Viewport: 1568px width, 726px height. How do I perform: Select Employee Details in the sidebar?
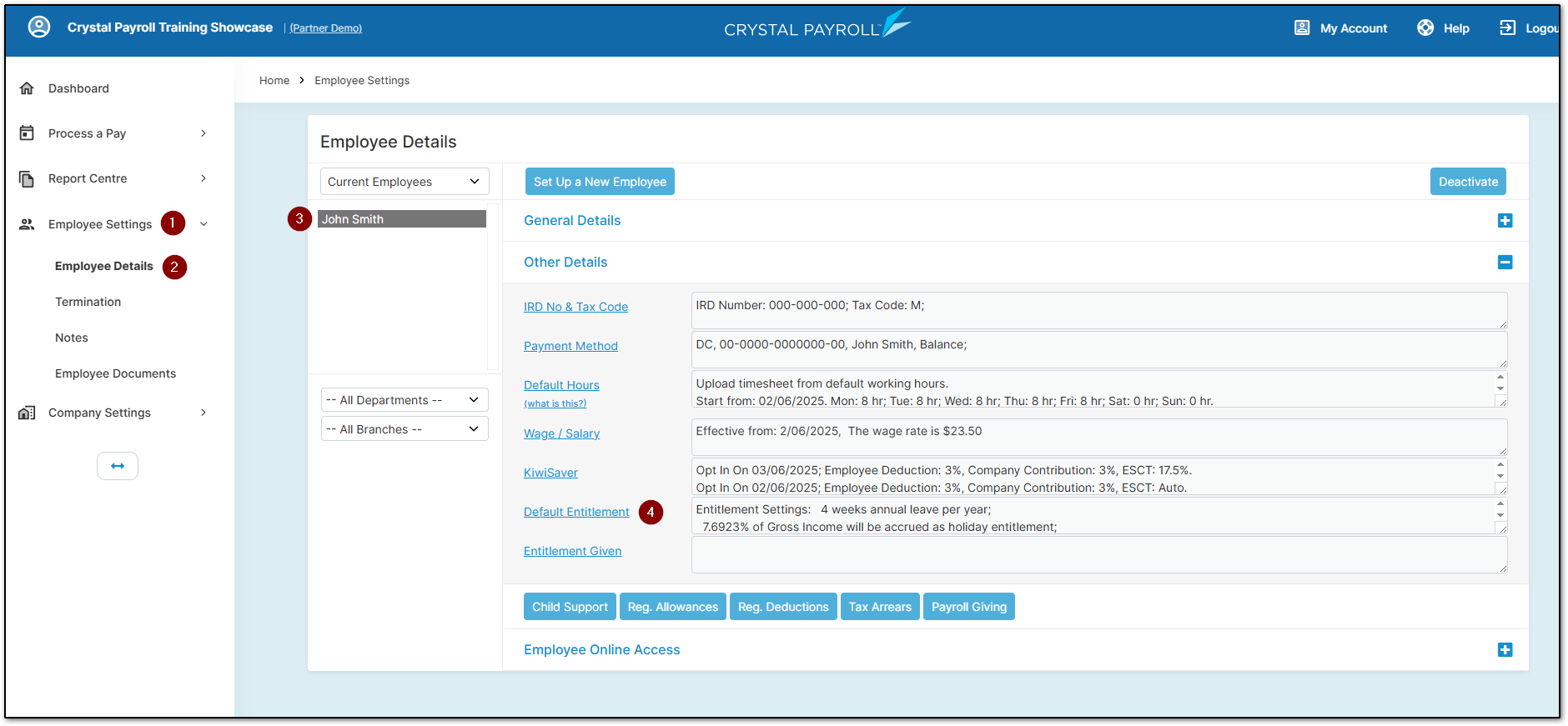point(104,266)
